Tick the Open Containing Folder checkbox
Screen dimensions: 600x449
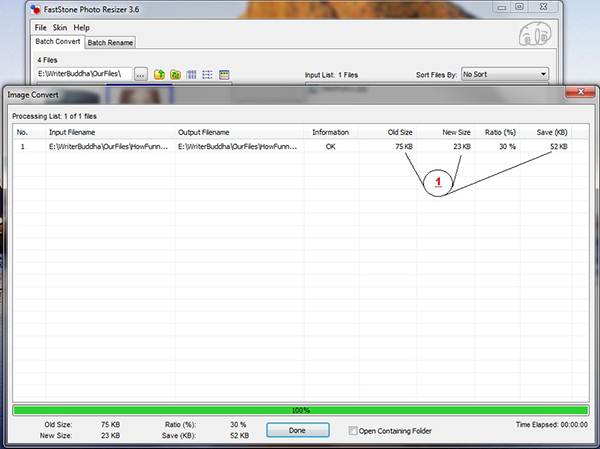[352, 430]
